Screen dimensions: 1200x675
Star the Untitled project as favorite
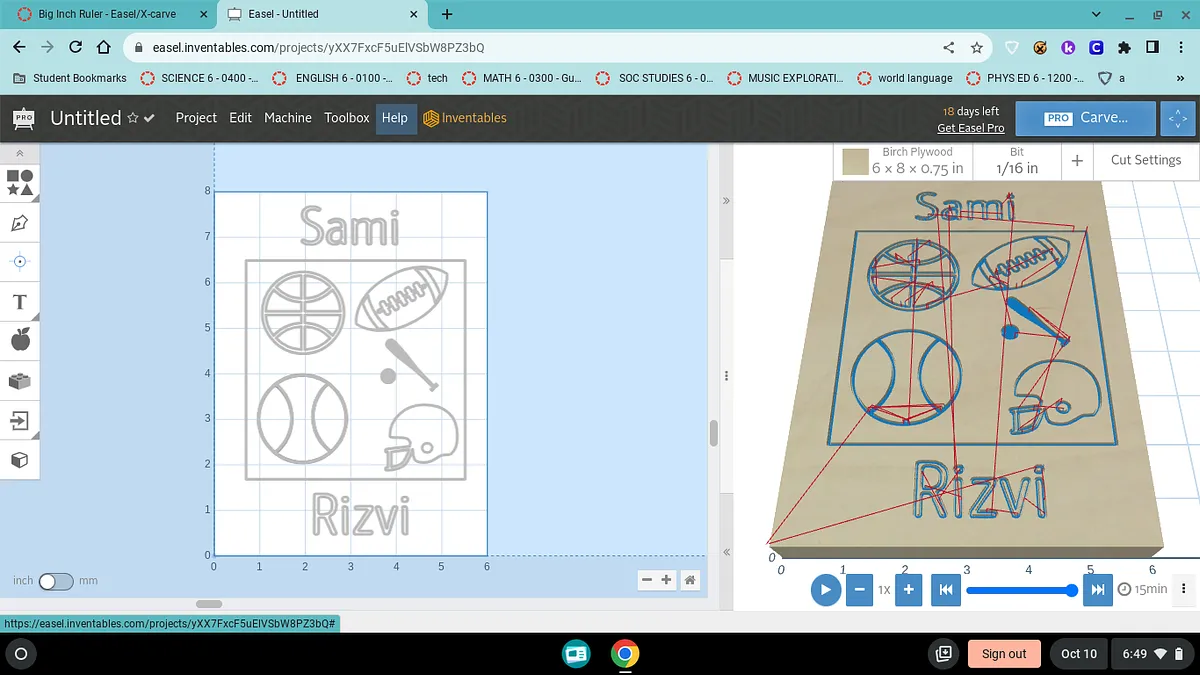pos(133,118)
